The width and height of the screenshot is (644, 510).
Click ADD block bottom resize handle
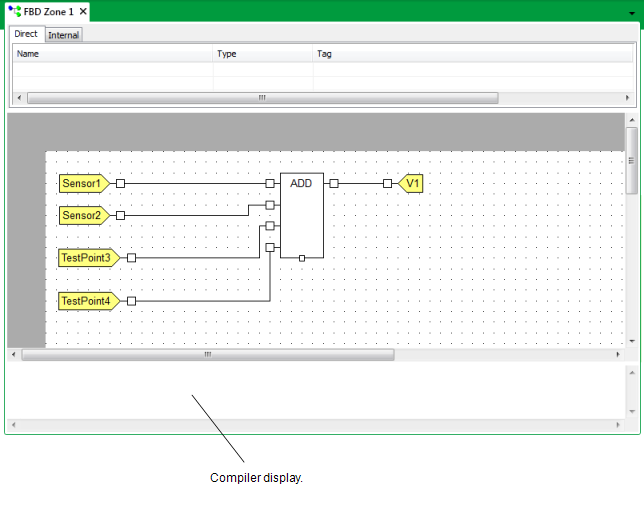(x=302, y=258)
